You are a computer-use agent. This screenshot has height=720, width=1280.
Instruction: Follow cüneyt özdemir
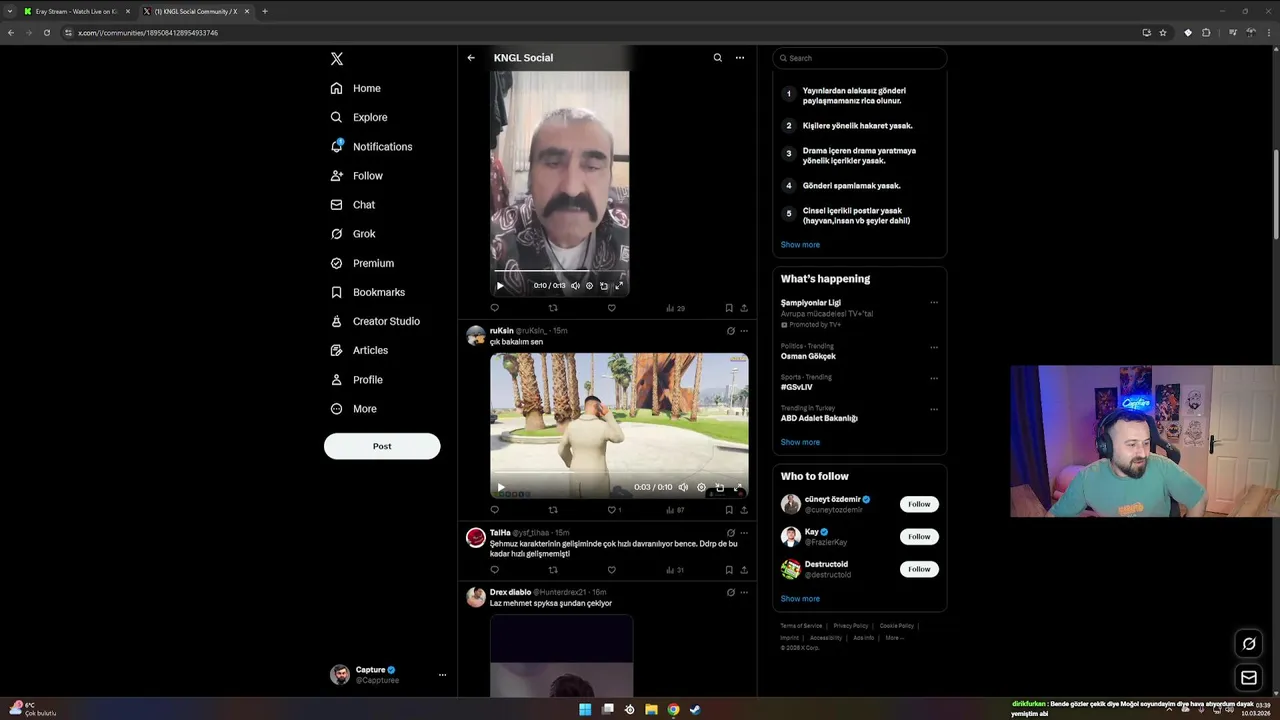coord(919,504)
